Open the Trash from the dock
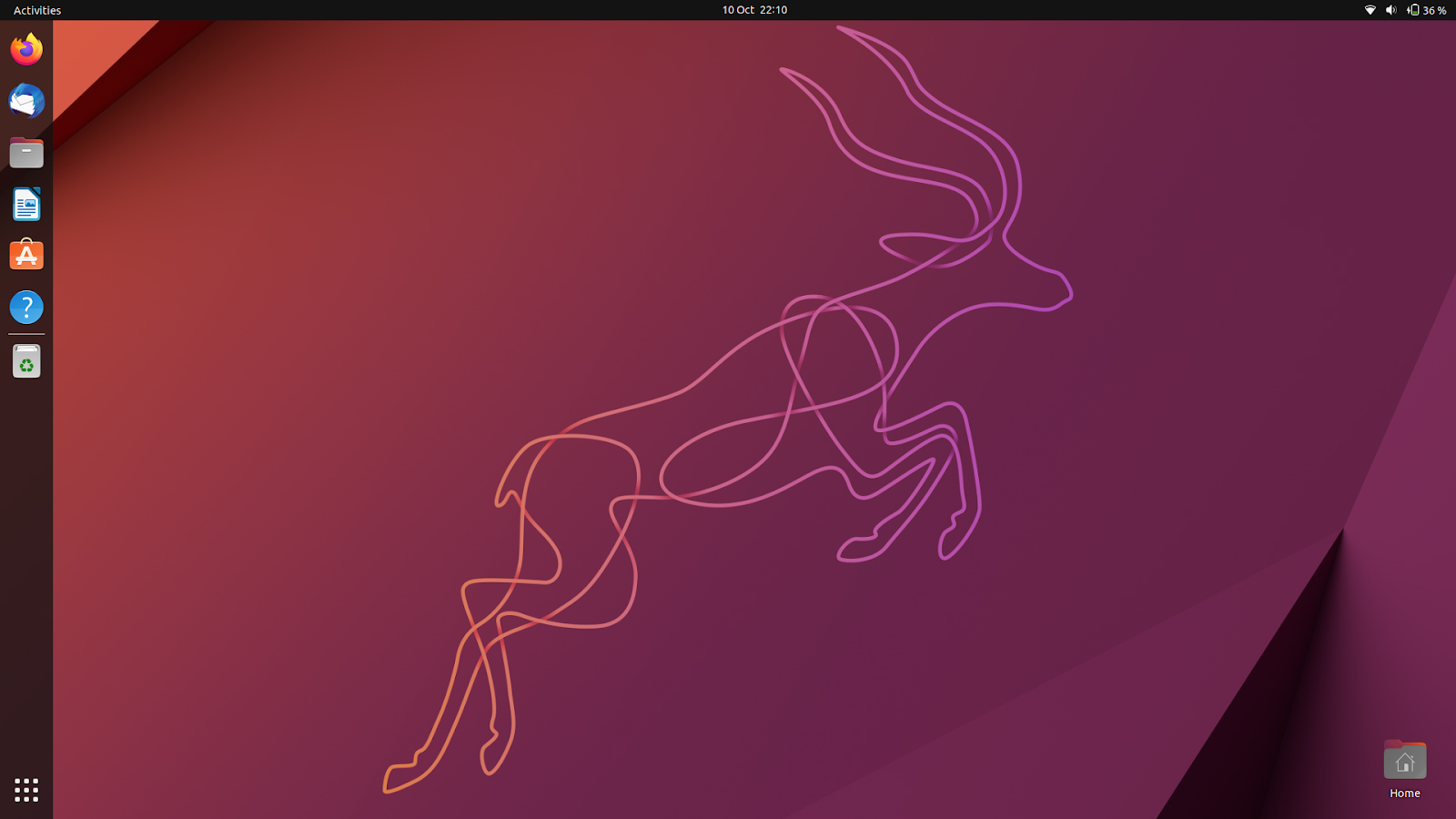The height and width of the screenshot is (819, 1456). [x=25, y=360]
